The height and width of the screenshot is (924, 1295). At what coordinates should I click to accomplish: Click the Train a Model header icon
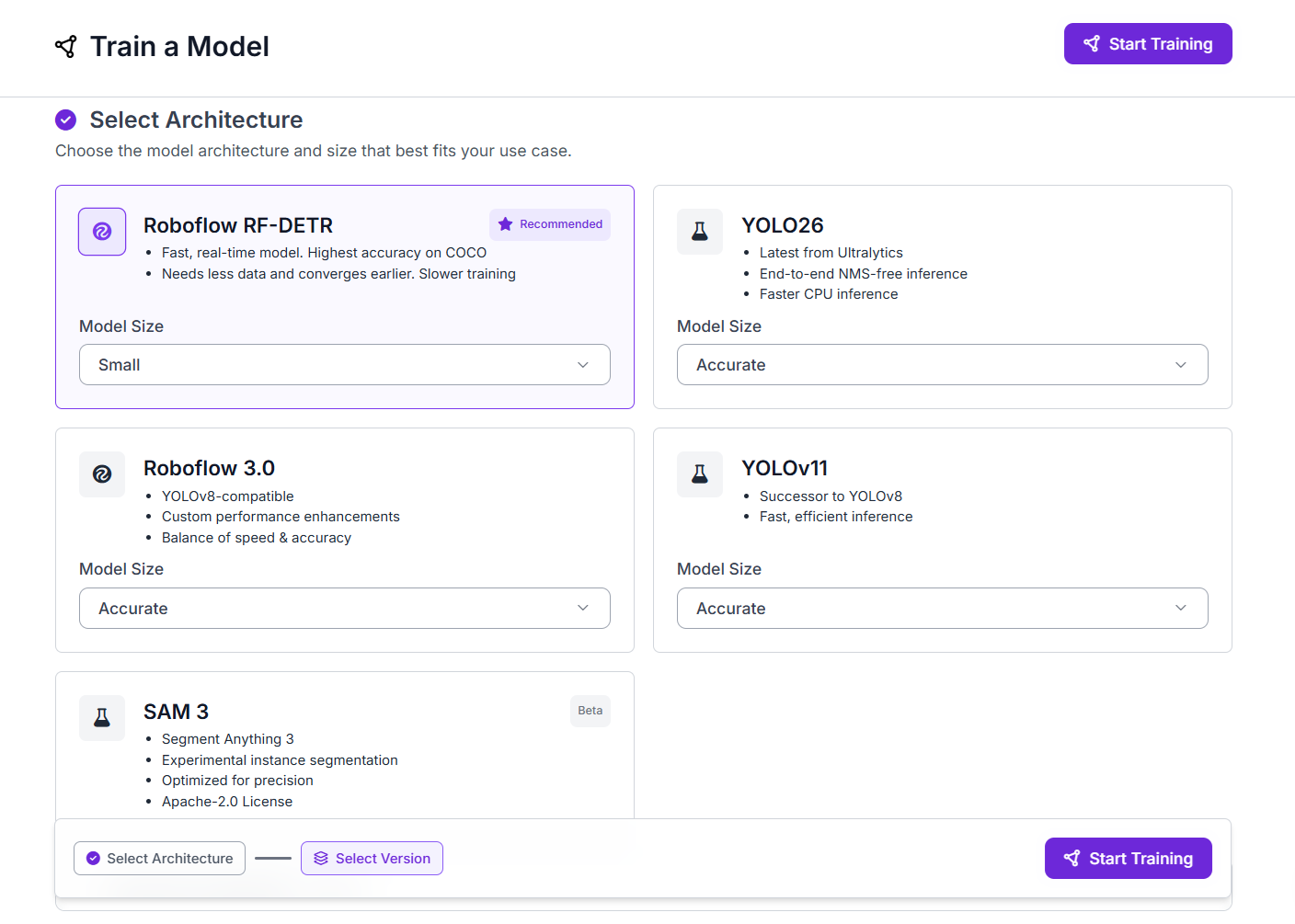pyautogui.click(x=66, y=47)
